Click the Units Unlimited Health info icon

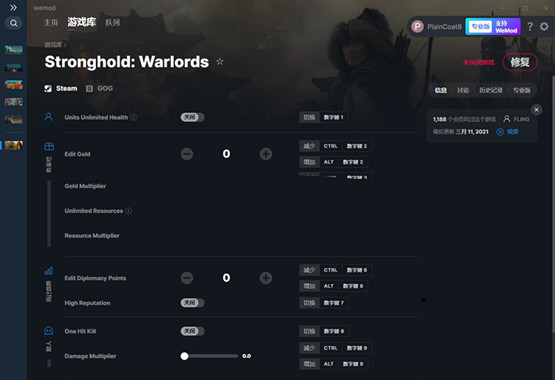coord(133,117)
